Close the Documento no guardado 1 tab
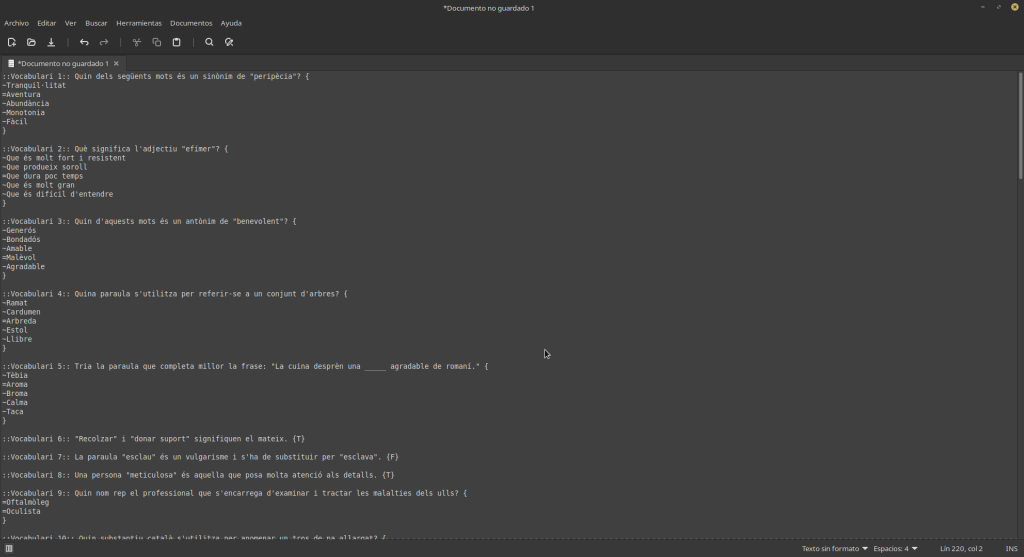 tap(116, 63)
